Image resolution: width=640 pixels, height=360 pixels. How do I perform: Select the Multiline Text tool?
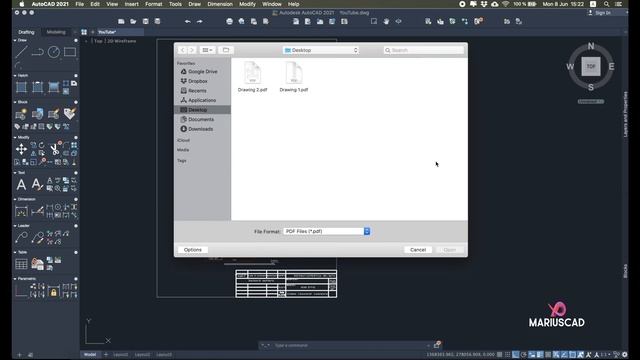[21, 184]
